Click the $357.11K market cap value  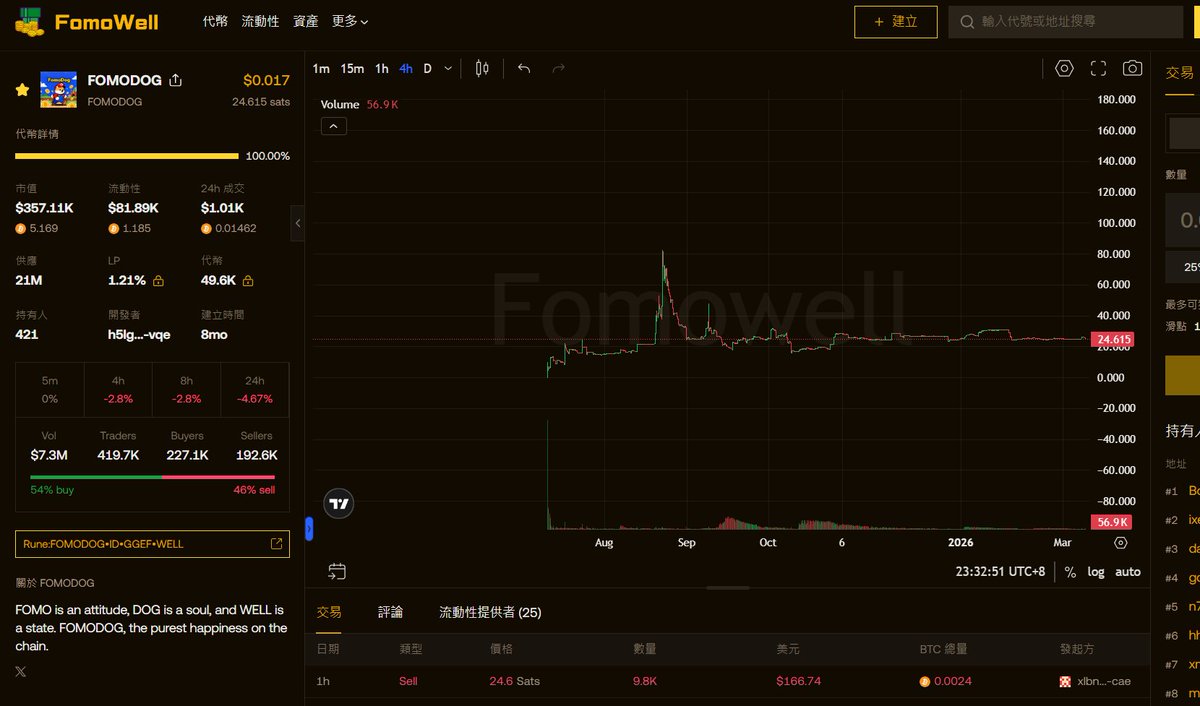tap(44, 208)
